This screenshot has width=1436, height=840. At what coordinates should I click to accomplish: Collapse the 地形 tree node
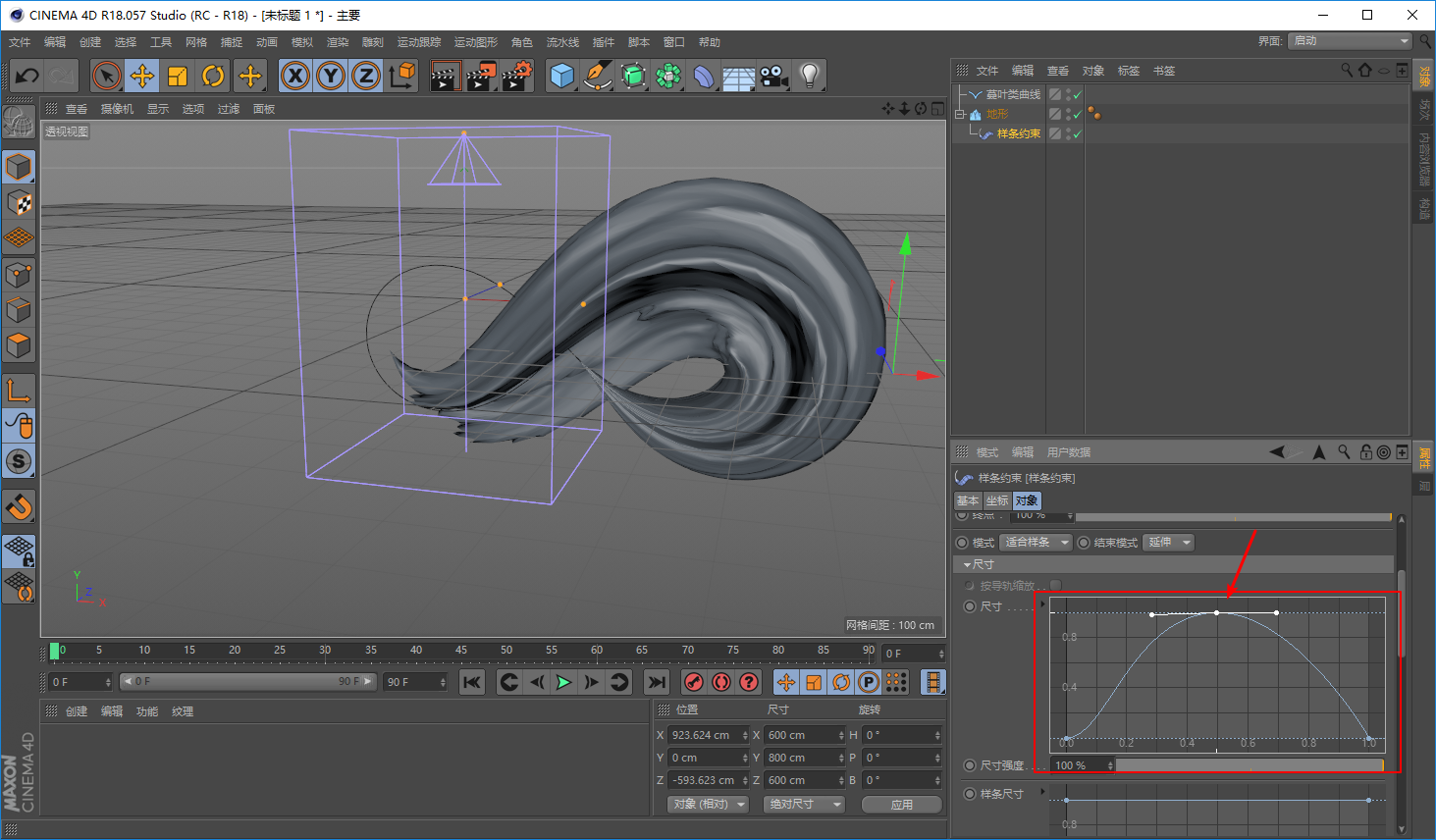pyautogui.click(x=961, y=114)
